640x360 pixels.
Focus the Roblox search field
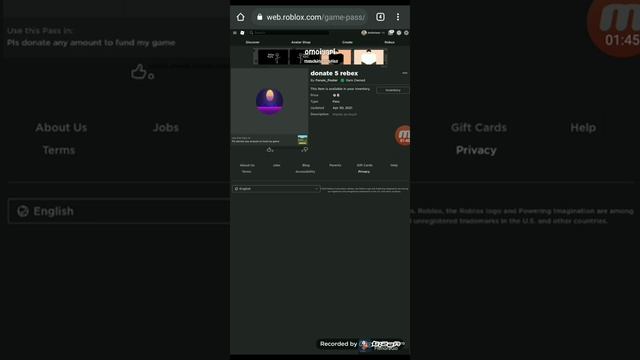289,33
